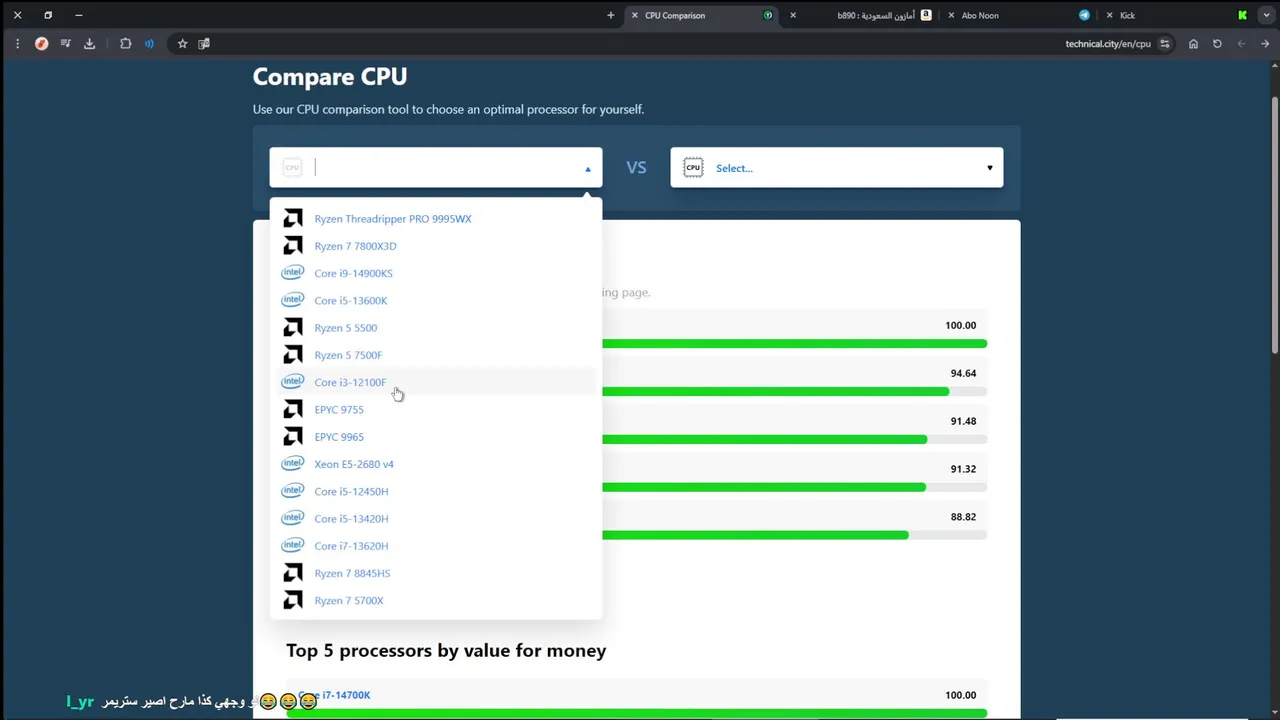Open site information tune icon
The width and height of the screenshot is (1280, 720).
coord(1165,44)
